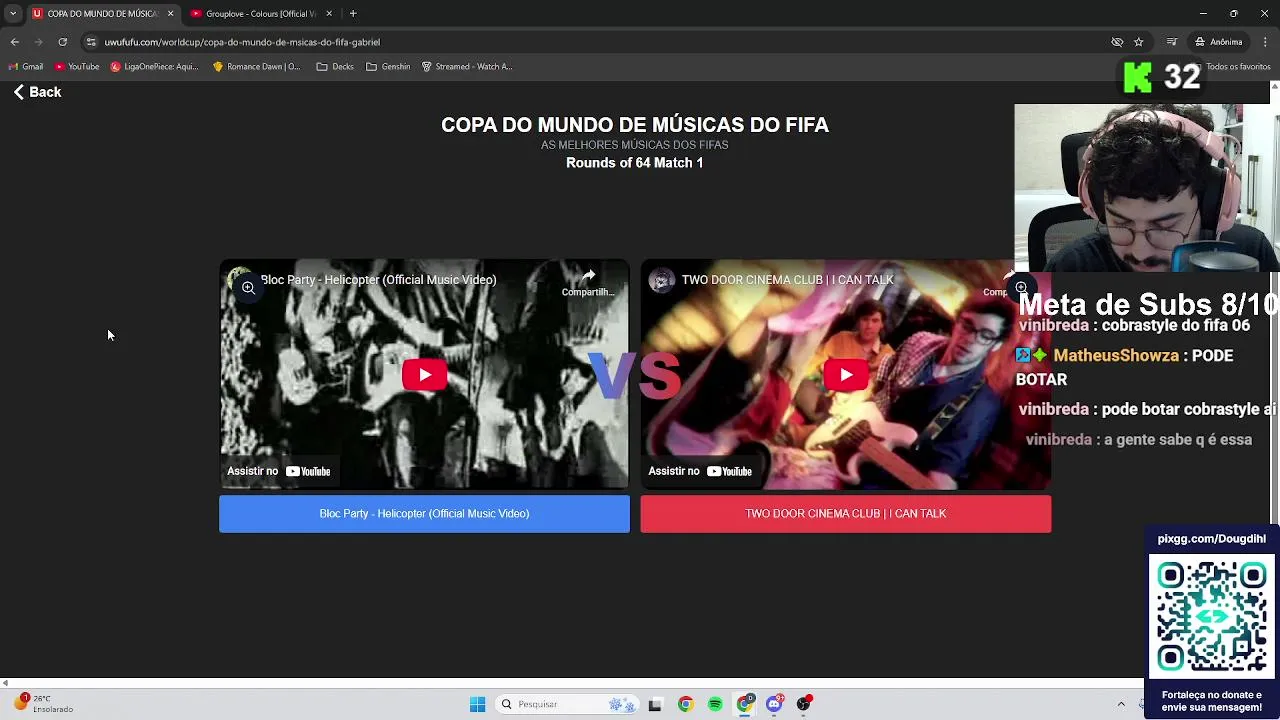
Task: Click the Bloc Party video title text
Action: (x=378, y=280)
